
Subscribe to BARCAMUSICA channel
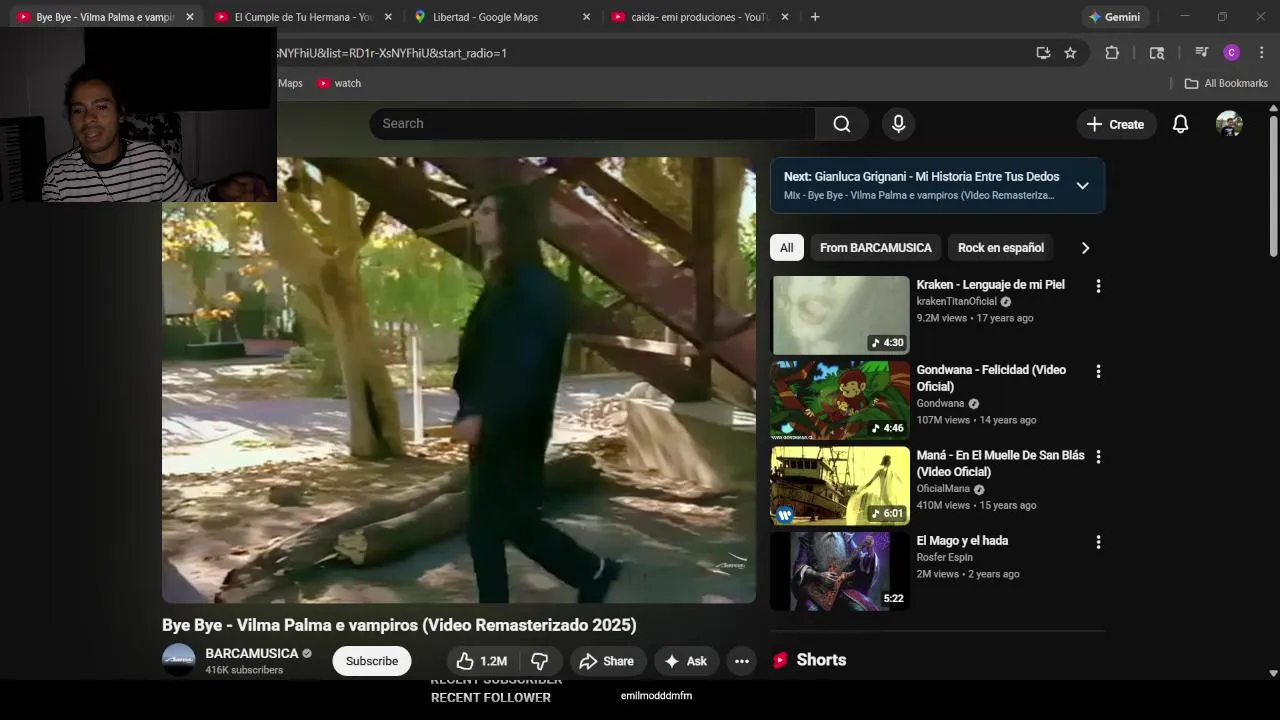(x=372, y=661)
